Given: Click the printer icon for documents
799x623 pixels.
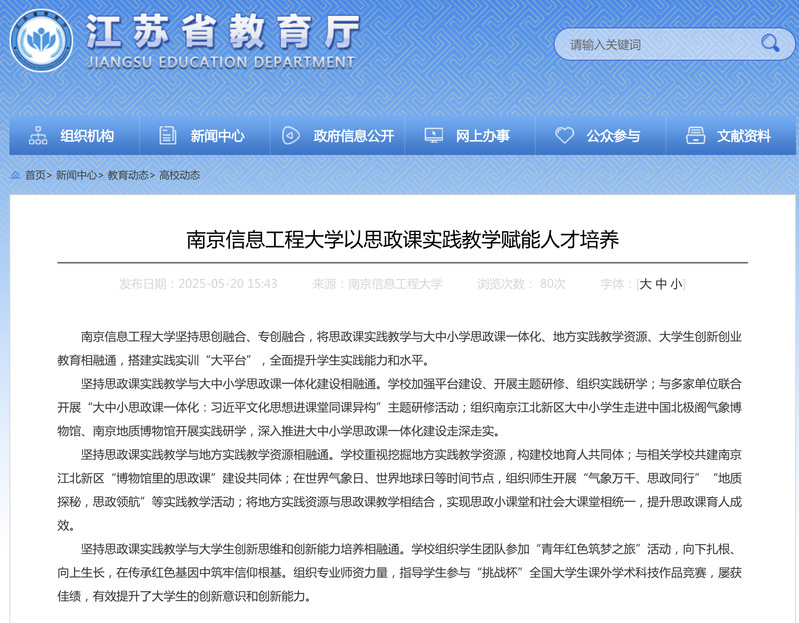Looking at the screenshot, I should point(694,136).
